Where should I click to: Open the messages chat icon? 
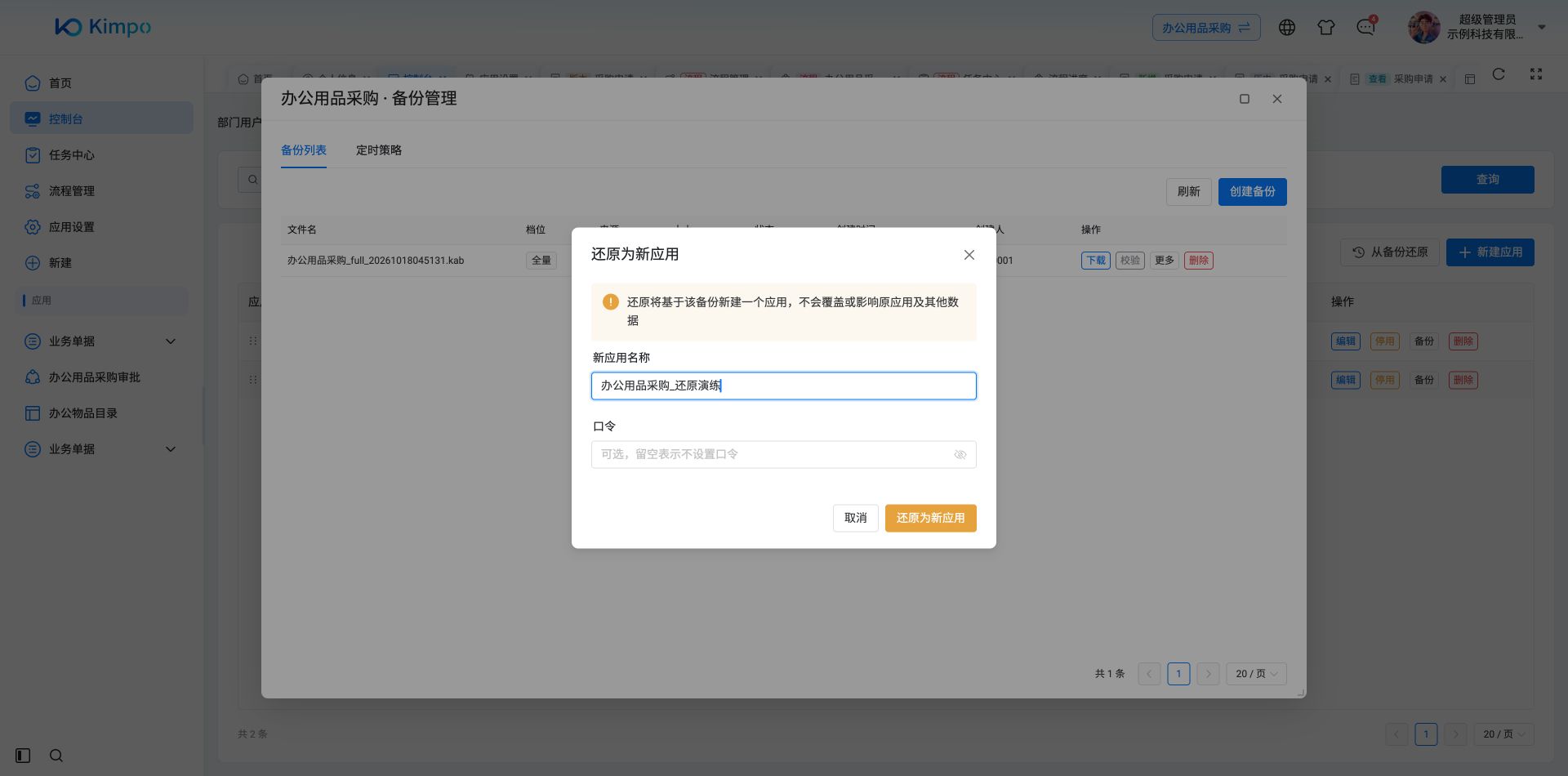[1365, 27]
